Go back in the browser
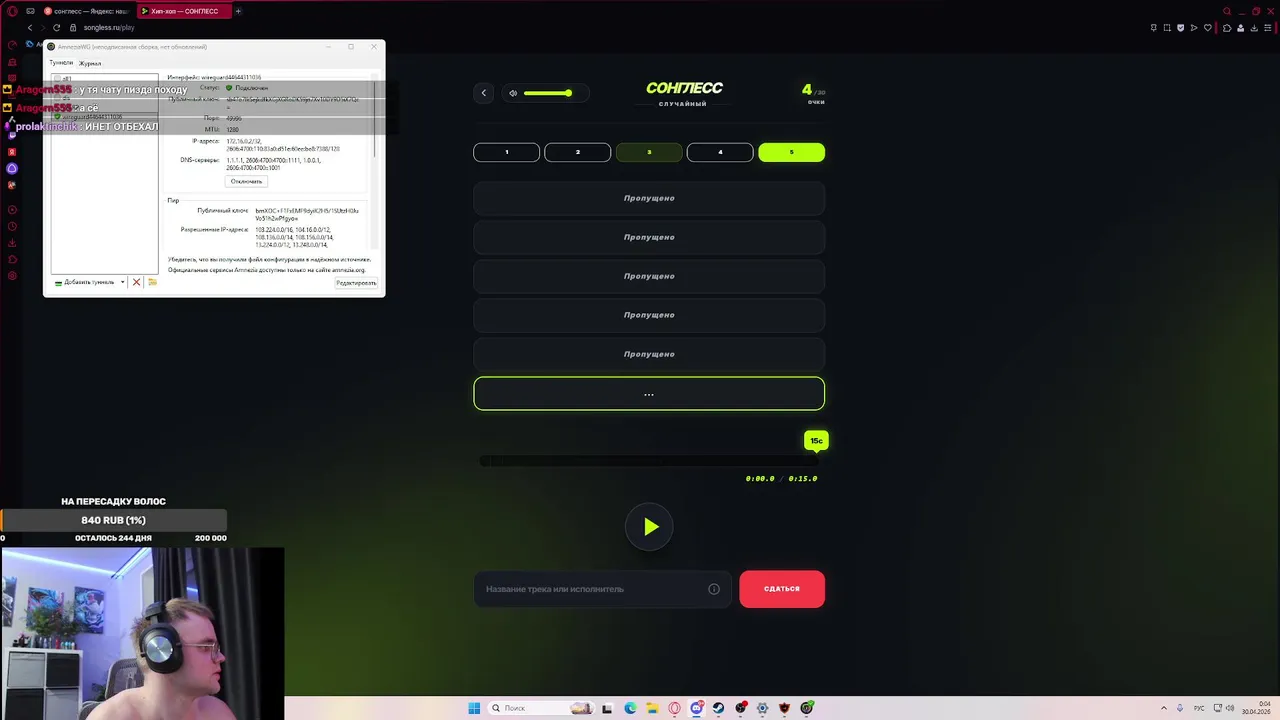 point(30,28)
